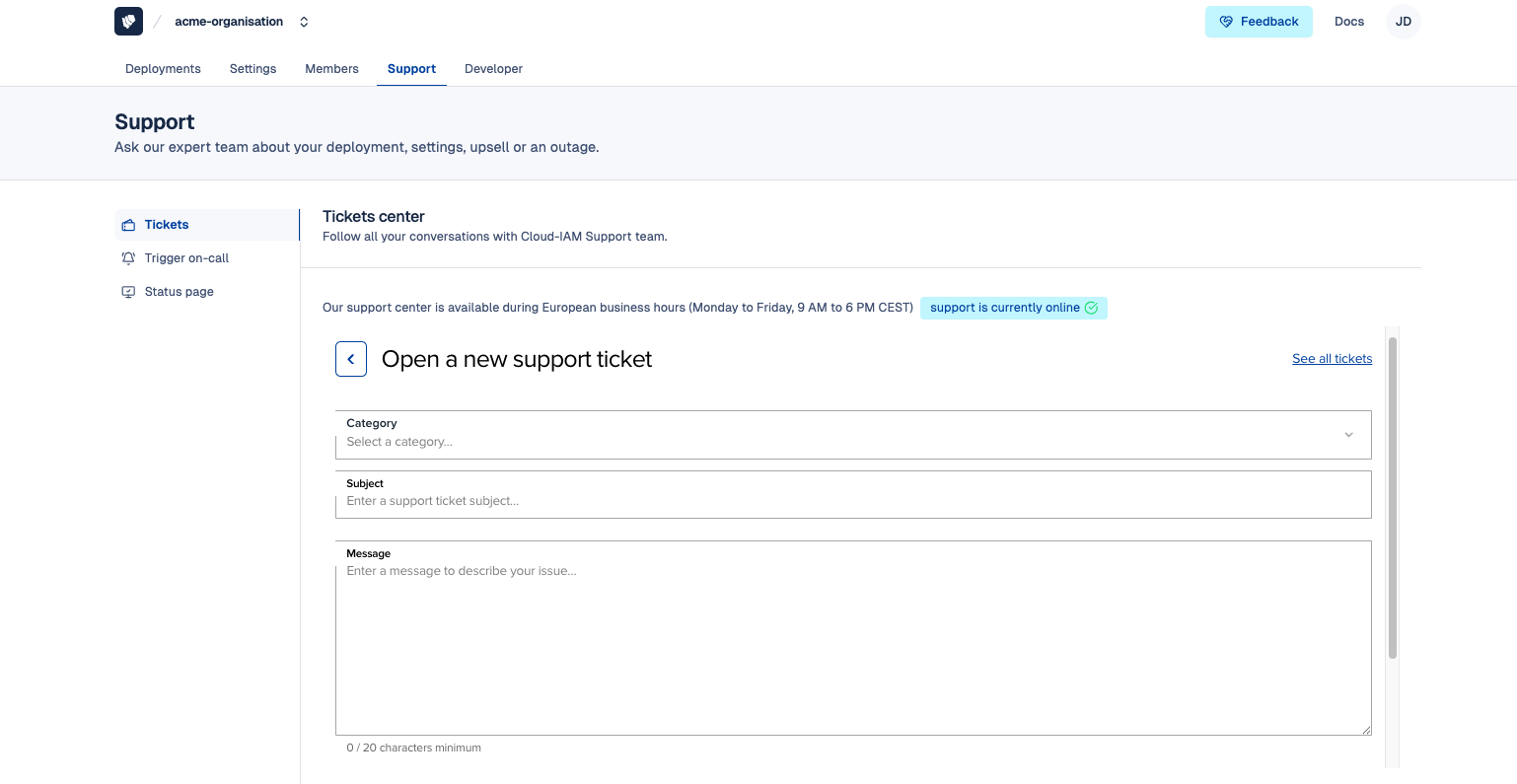Click the support is currently online badge

coord(1014,308)
